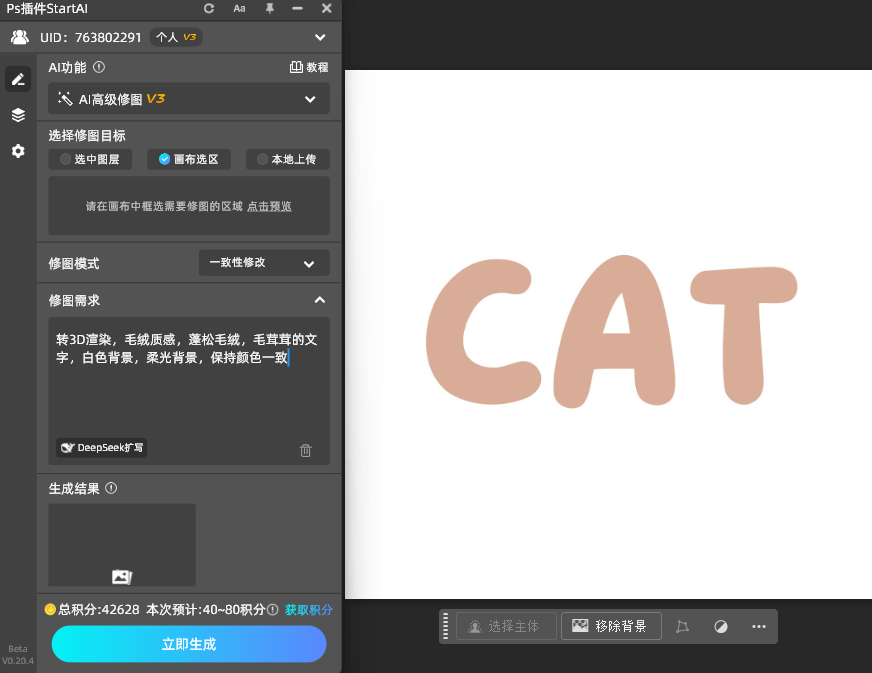The width and height of the screenshot is (872, 673).
Task: Click the warp transform icon in bottom toolbar
Action: [x=683, y=626]
